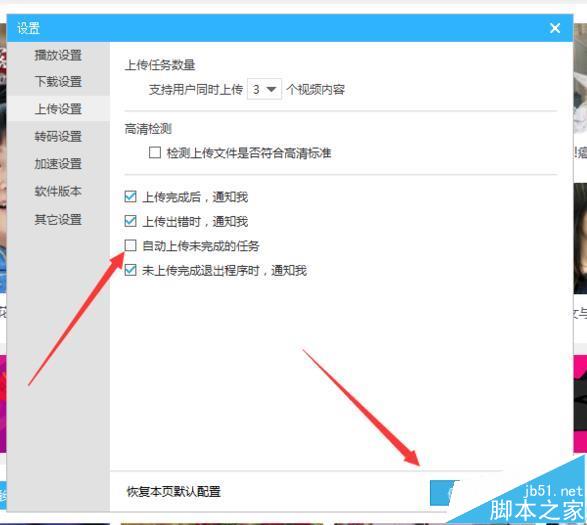Close the 设置 dialog
The width and height of the screenshot is (587, 525).
coord(555,28)
